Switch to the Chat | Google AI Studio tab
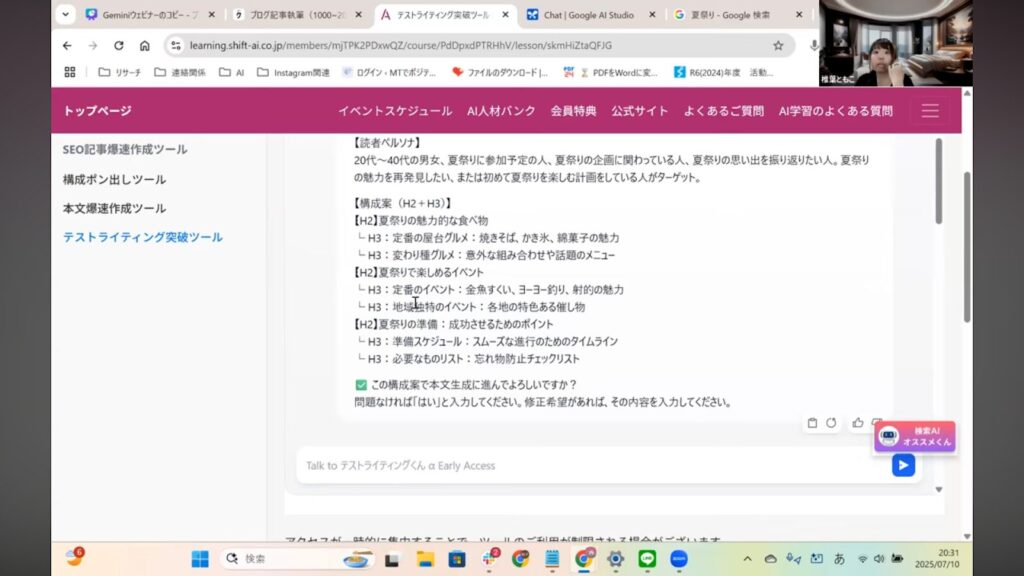The image size is (1024, 576). (590, 15)
